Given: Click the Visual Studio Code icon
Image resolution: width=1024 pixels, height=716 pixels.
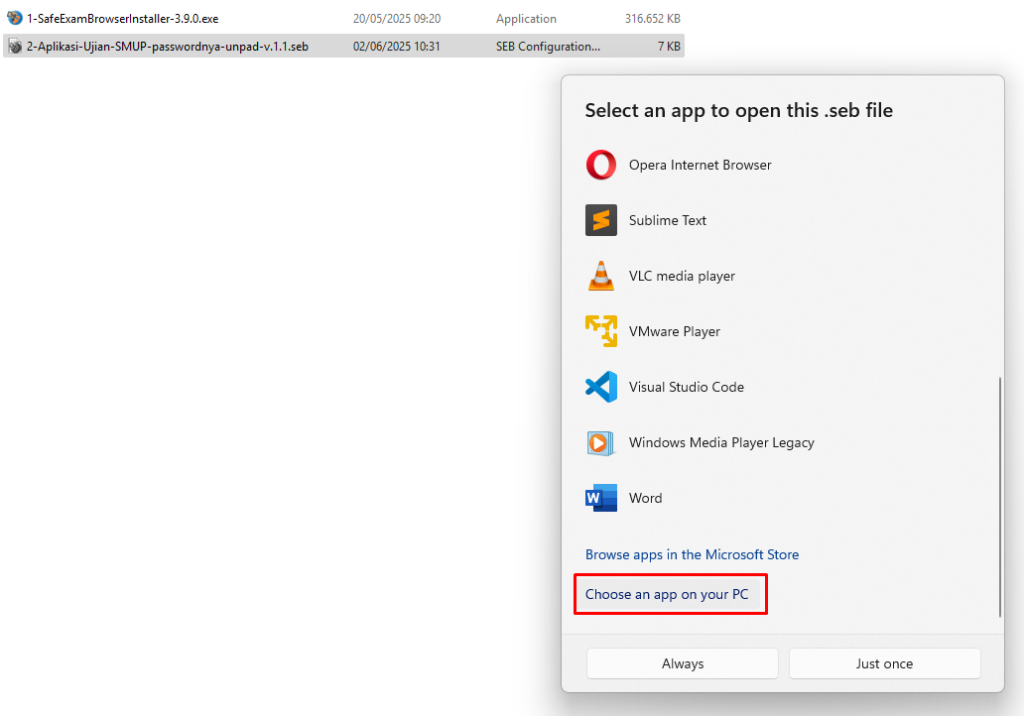Looking at the screenshot, I should click(601, 387).
